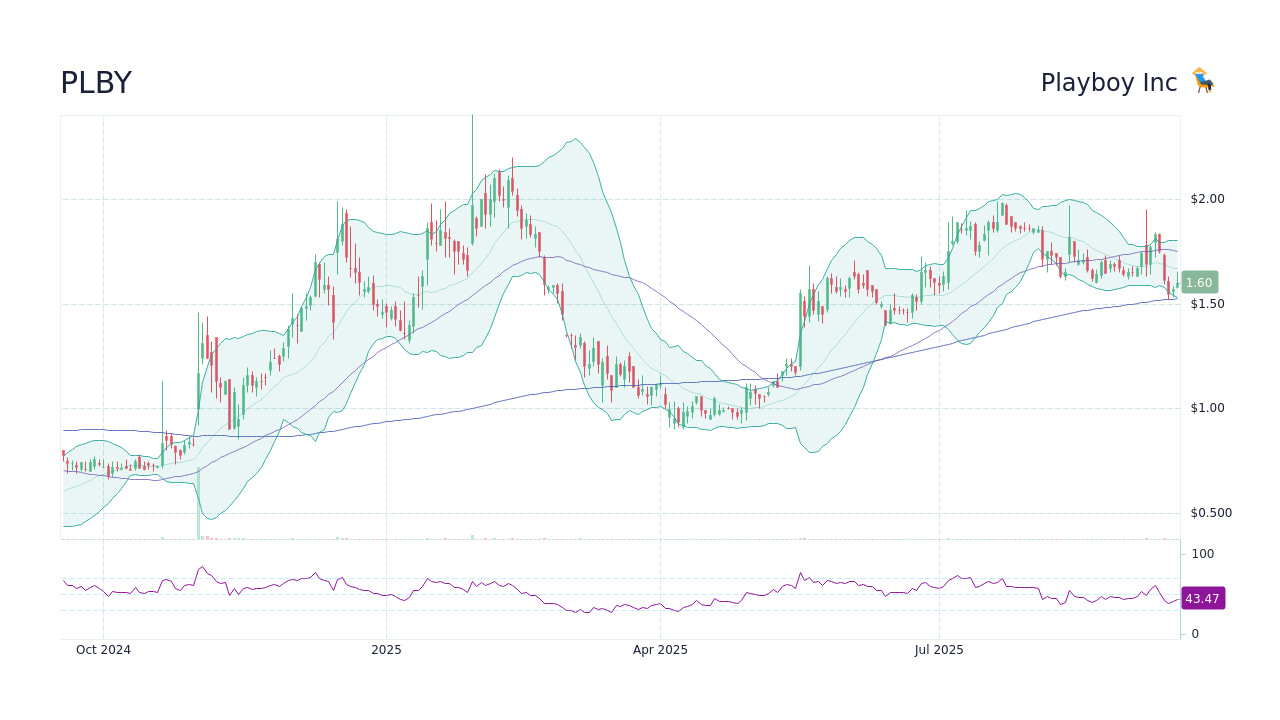Click the Playboy Inc company name

1109,82
